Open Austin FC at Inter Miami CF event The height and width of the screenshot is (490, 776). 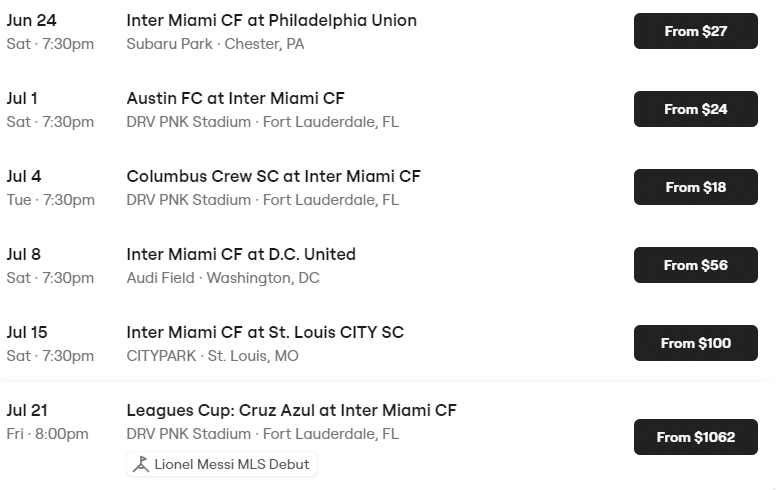[235, 98]
